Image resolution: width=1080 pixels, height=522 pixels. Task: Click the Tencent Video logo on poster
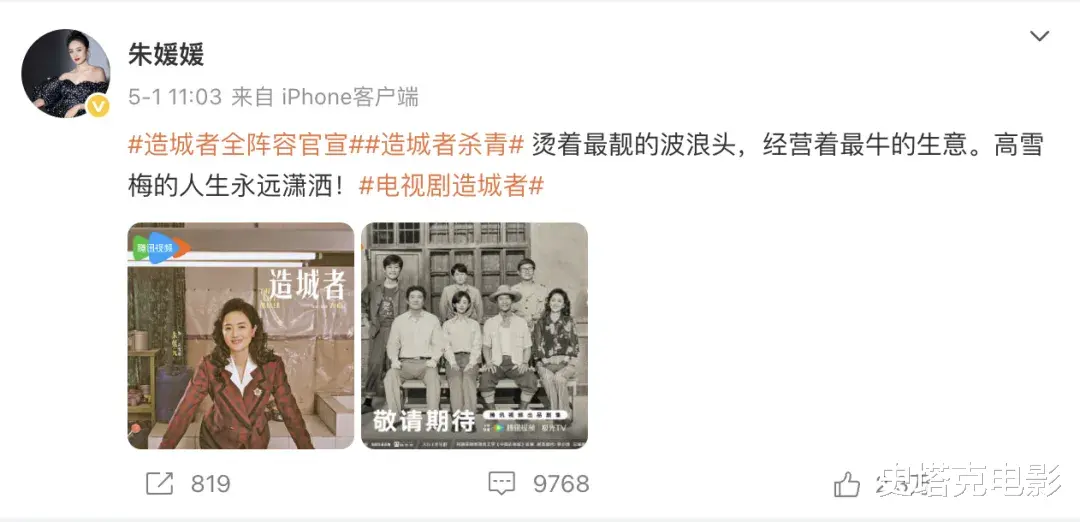point(160,248)
